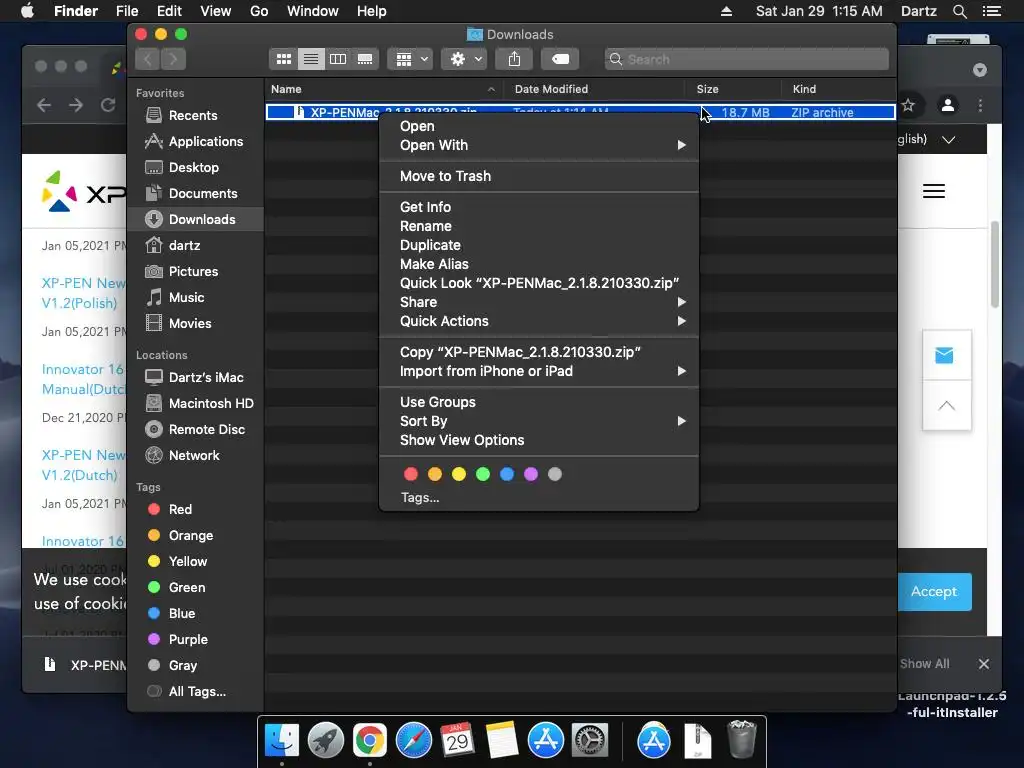Sort by Size column header
This screenshot has height=768, width=1024.
tap(733, 89)
